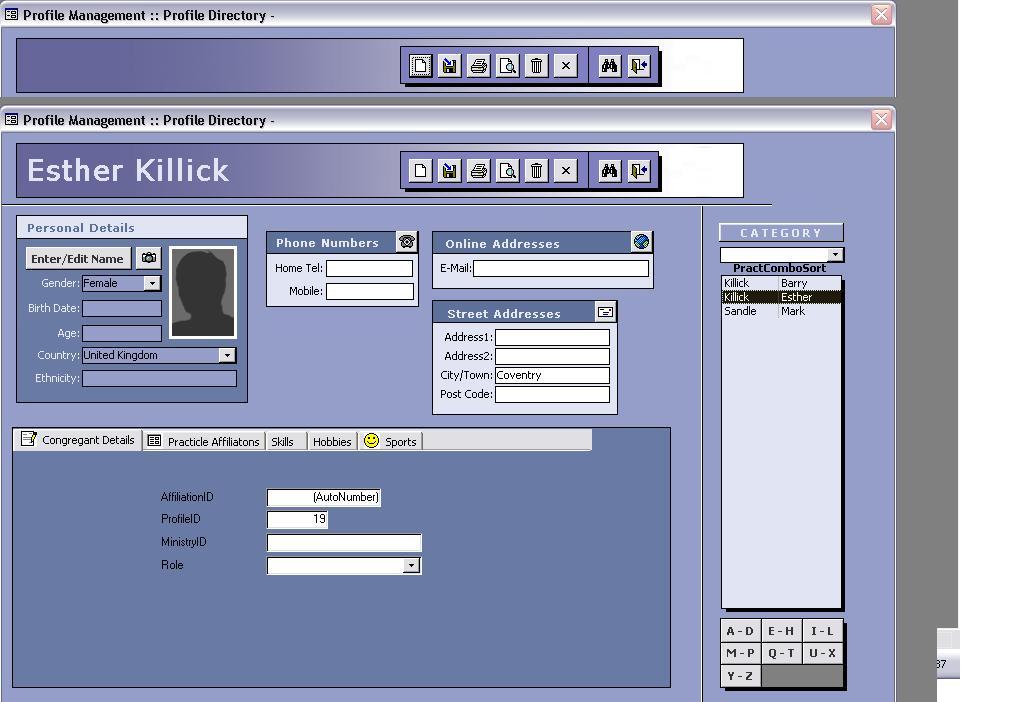Click binoculars Find icon in back window toolbar
Screen dimensions: 1024x702
point(609,66)
